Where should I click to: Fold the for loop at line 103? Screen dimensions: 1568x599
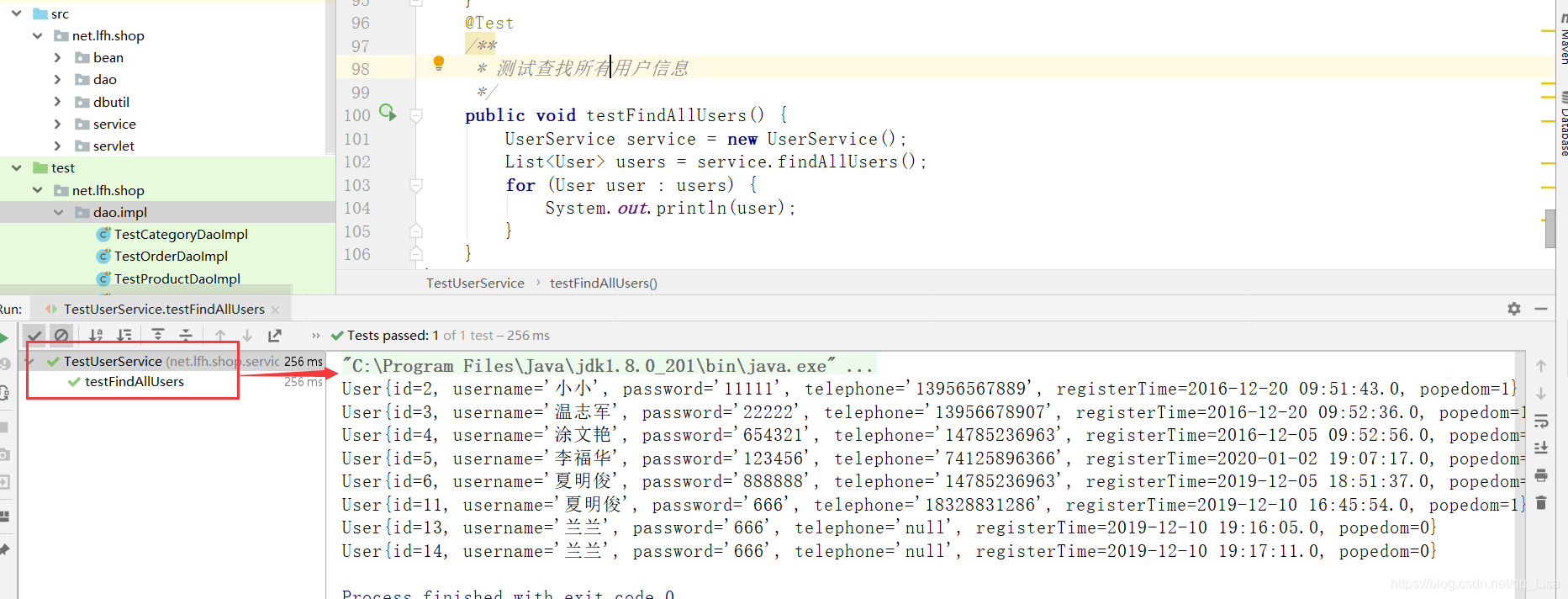click(x=415, y=184)
